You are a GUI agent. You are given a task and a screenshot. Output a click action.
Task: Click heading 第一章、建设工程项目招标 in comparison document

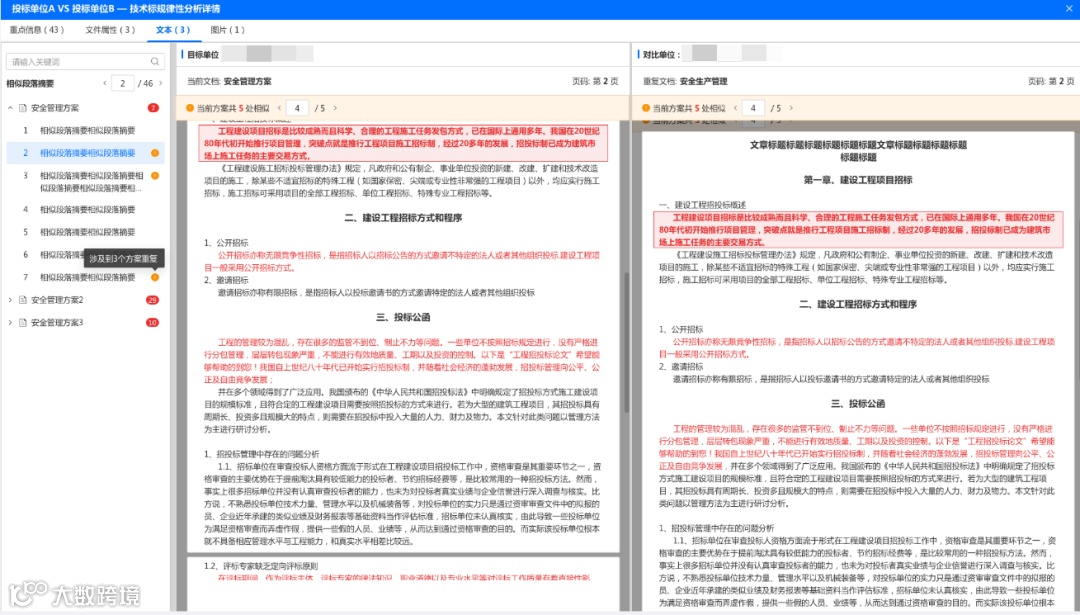[x=858, y=180]
